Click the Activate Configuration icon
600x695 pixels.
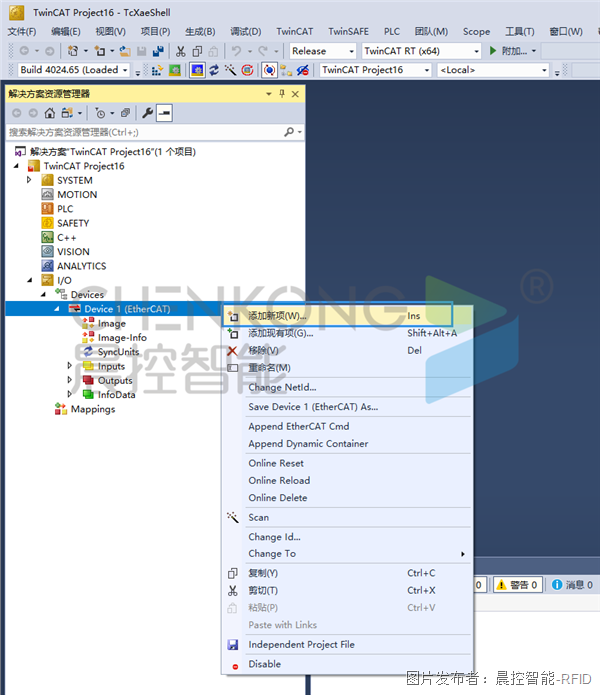pos(156,70)
